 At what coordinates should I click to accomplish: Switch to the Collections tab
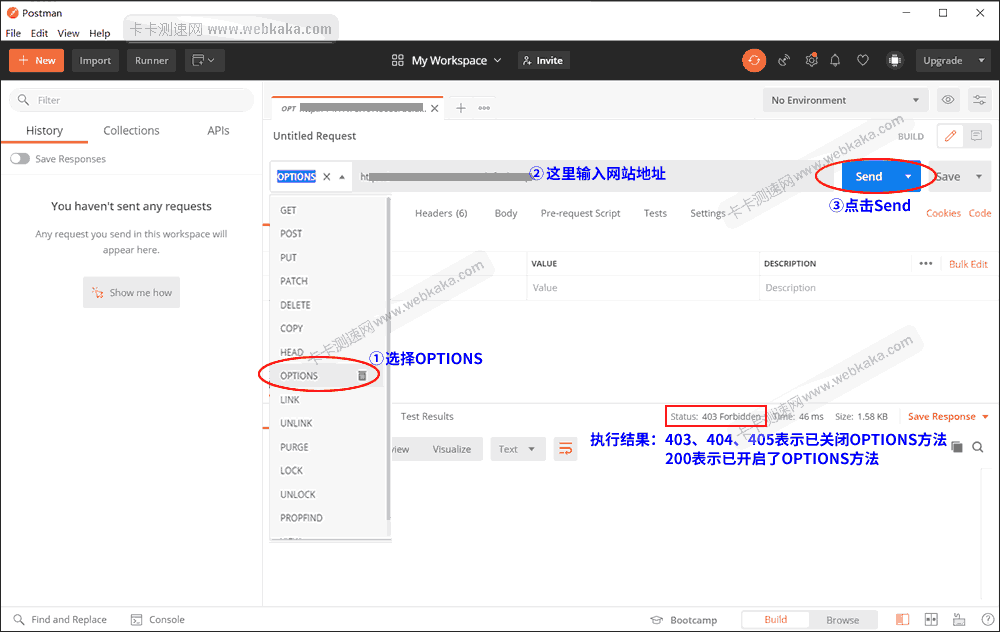131,131
